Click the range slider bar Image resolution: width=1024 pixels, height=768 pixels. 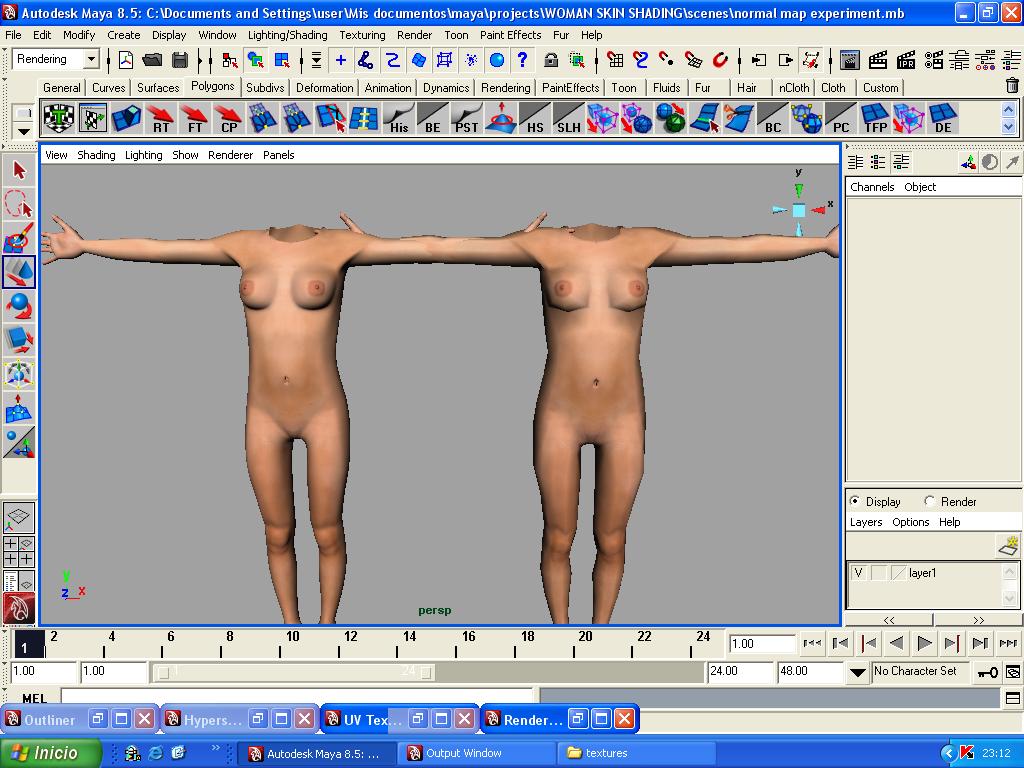(296, 672)
